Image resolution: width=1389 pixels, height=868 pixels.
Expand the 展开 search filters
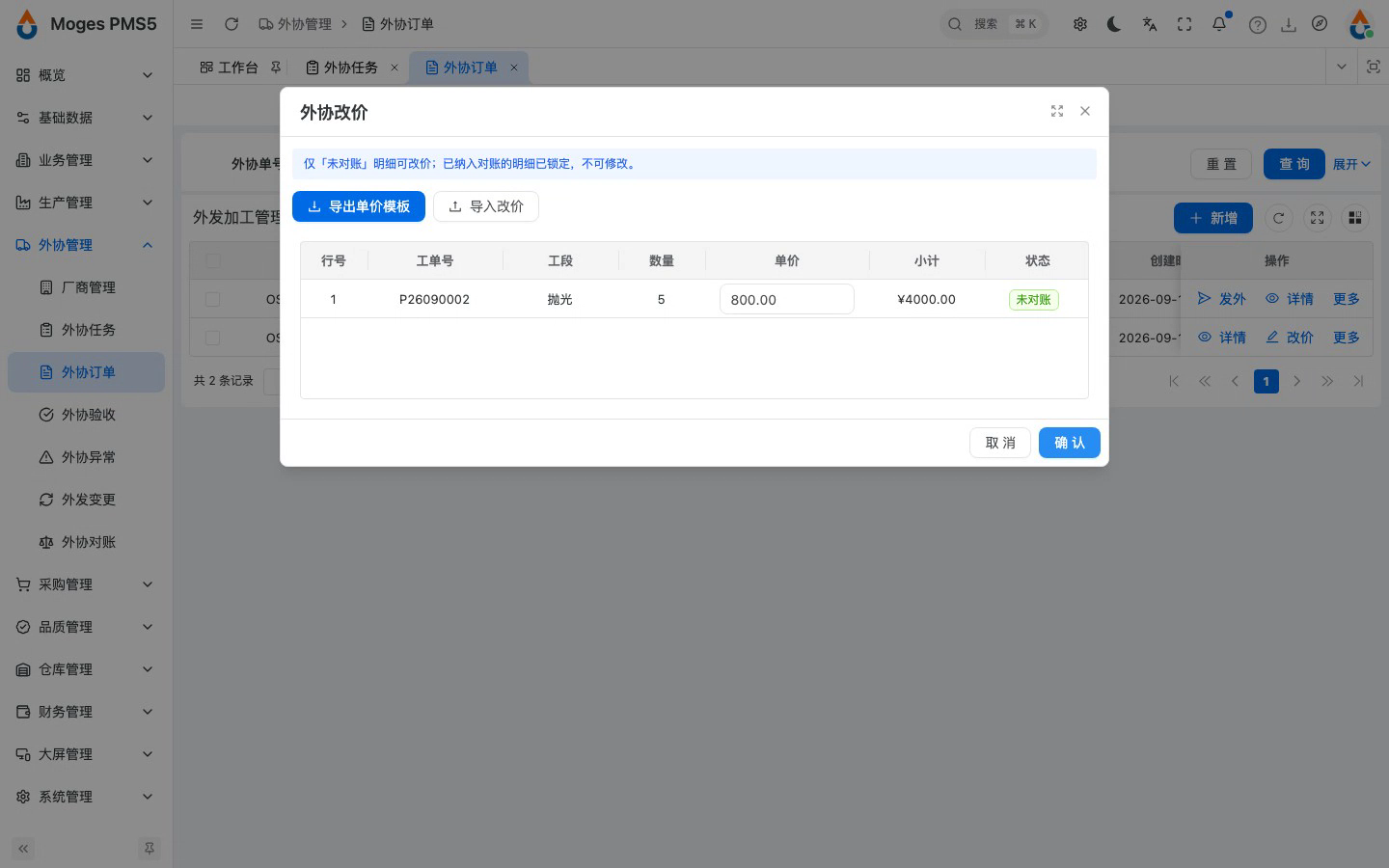(1351, 164)
